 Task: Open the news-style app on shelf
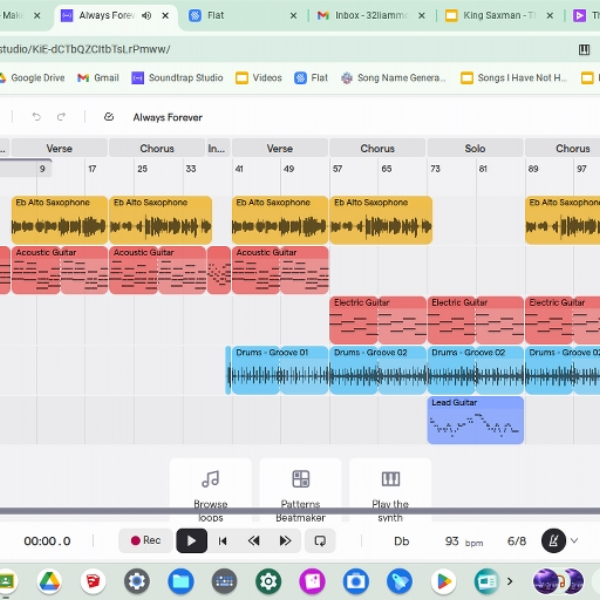coord(487,581)
